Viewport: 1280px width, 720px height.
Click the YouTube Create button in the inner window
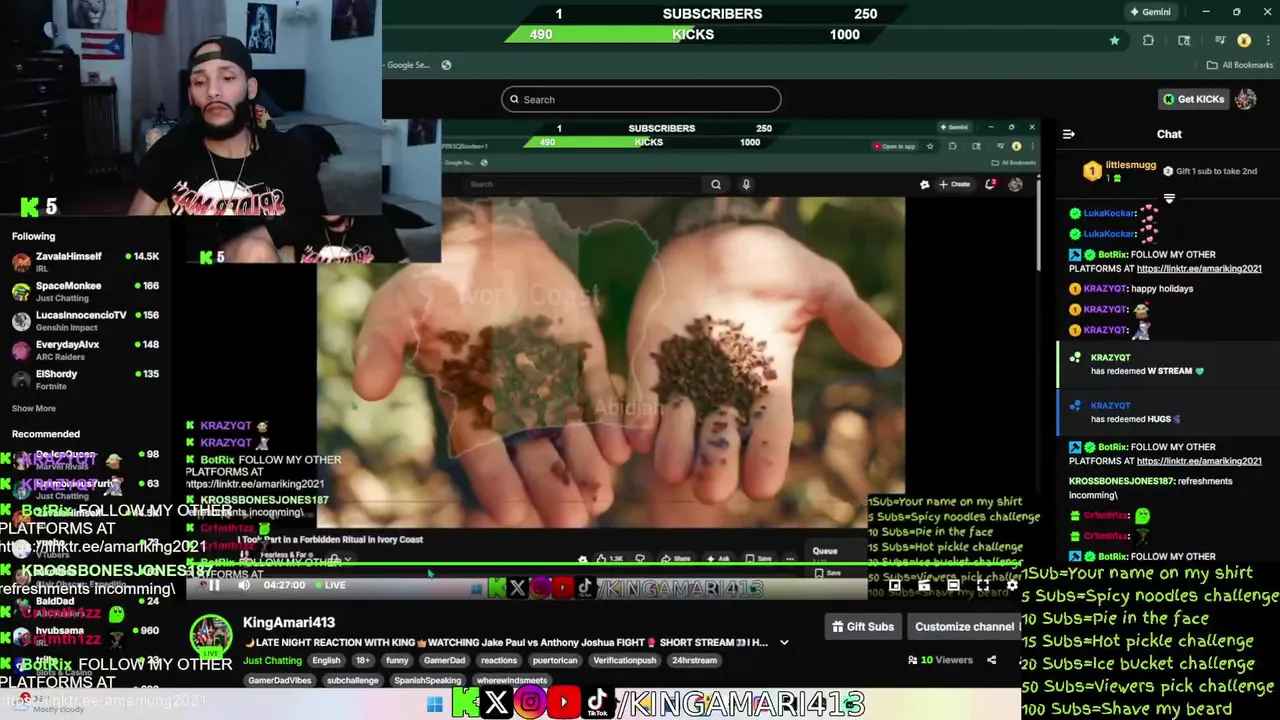[x=954, y=184]
